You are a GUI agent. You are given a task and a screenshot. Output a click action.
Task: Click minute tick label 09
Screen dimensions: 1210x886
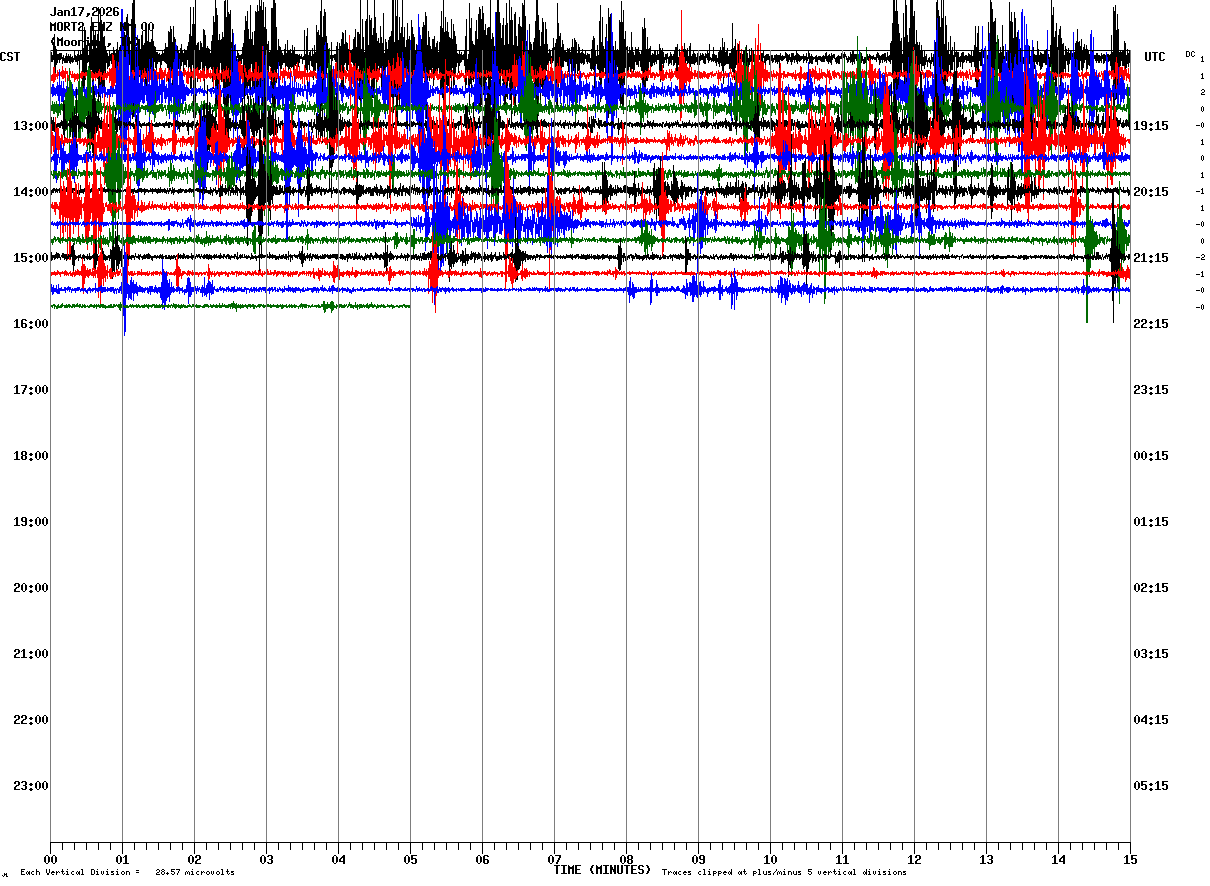(698, 859)
